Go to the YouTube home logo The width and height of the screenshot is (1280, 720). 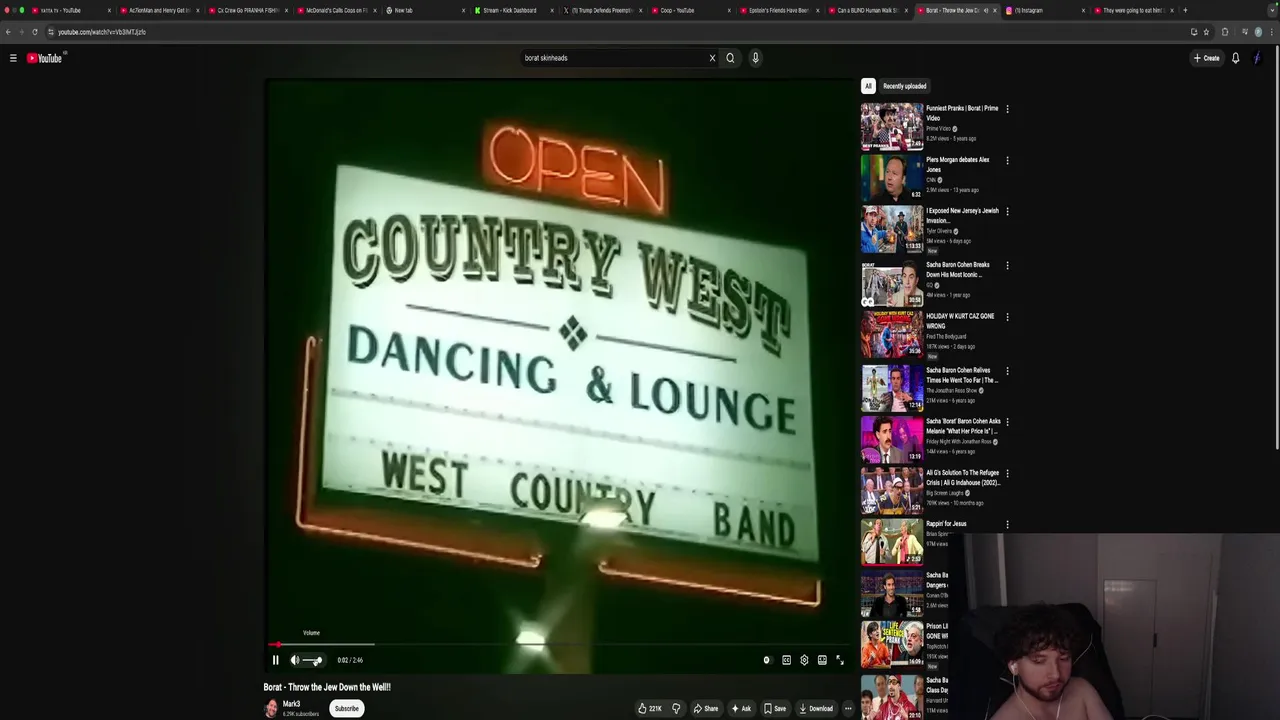coord(44,58)
